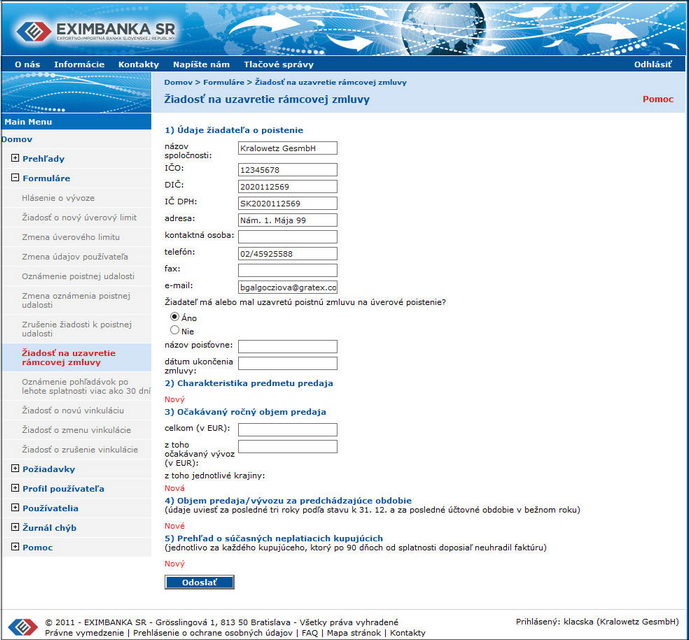Click Domov in the breadcrumb
Screen dimensions: 689x640
(178, 82)
